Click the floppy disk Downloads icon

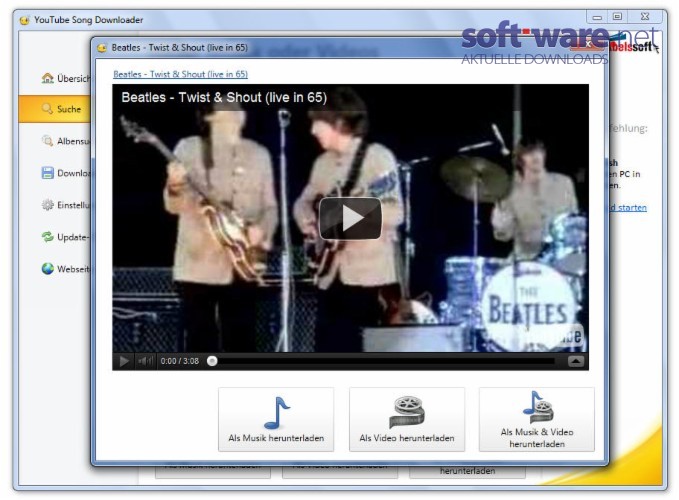coord(48,173)
